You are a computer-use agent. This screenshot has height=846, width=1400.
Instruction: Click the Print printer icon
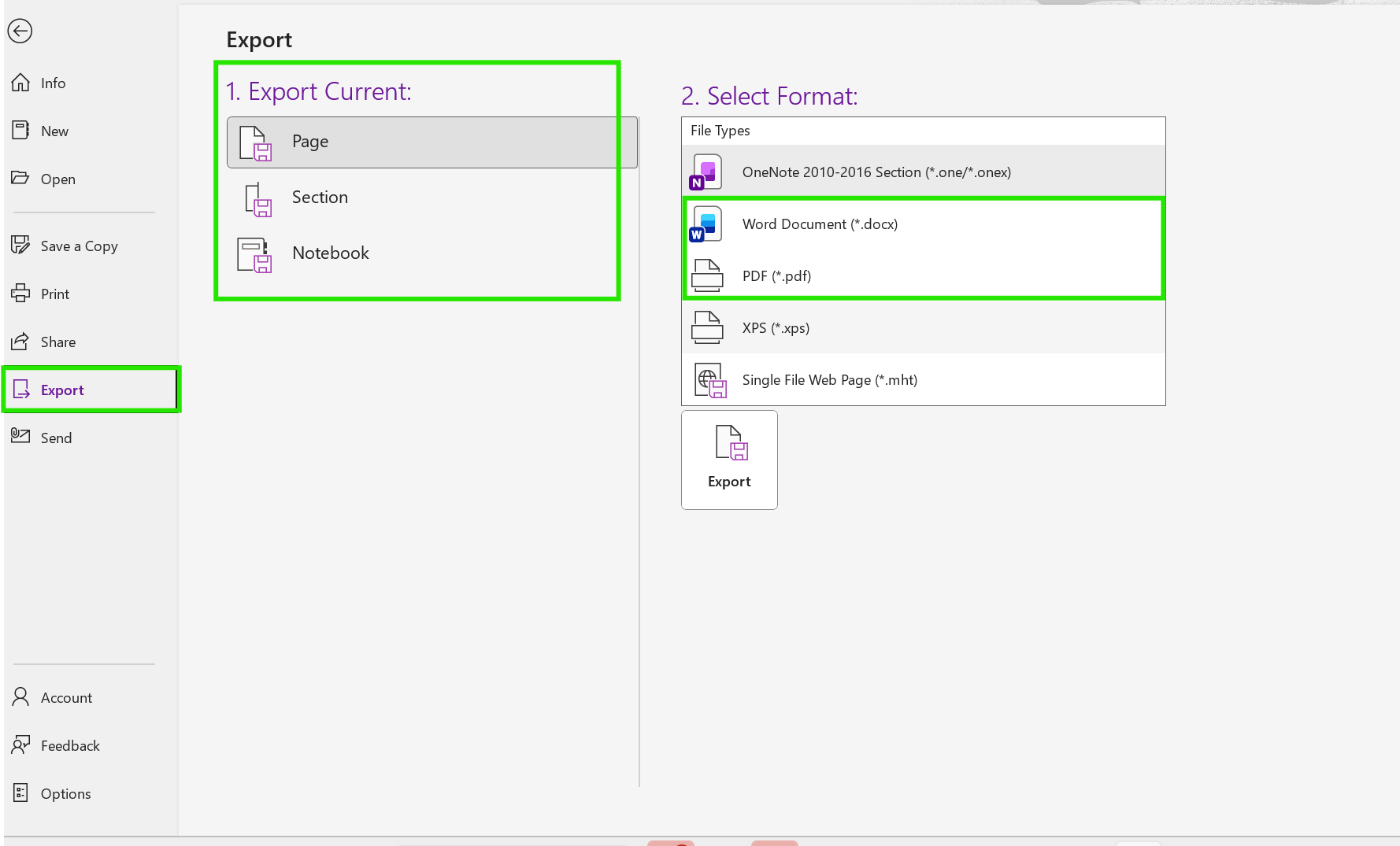click(20, 294)
